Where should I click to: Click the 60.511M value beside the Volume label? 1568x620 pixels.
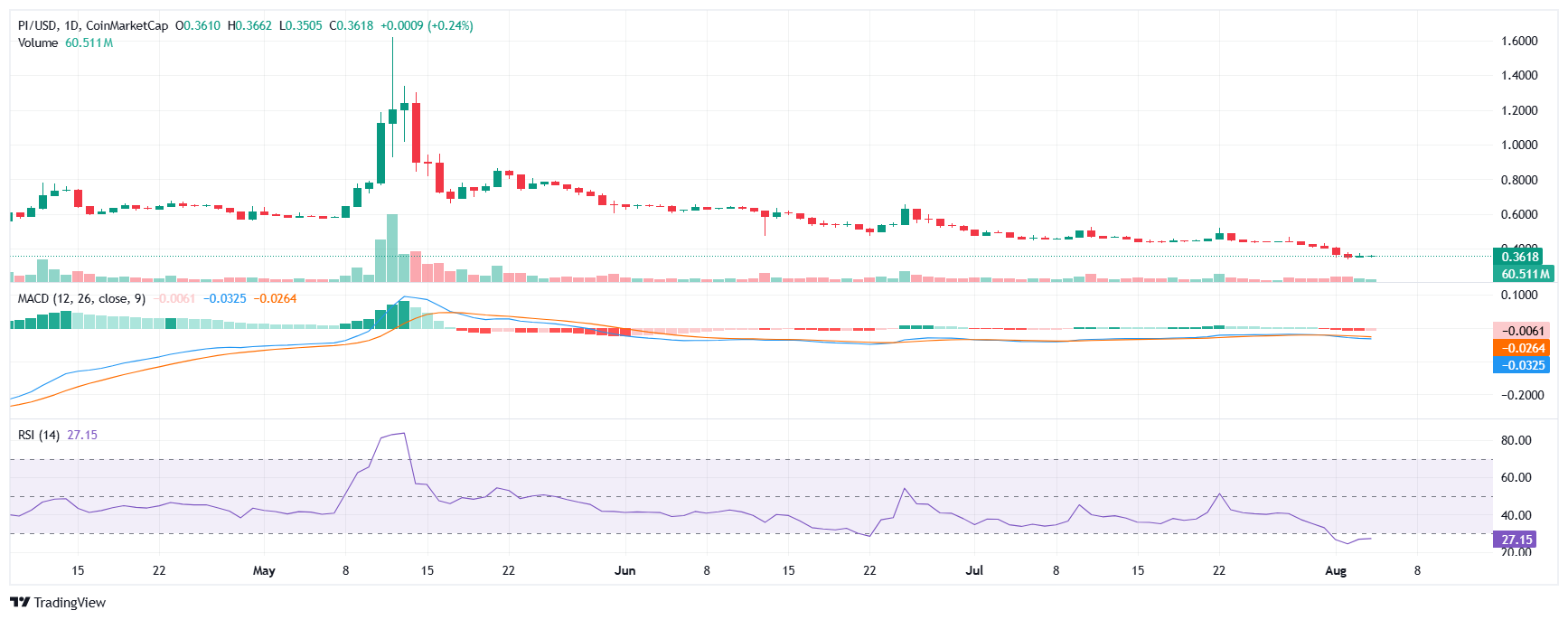coord(89,42)
